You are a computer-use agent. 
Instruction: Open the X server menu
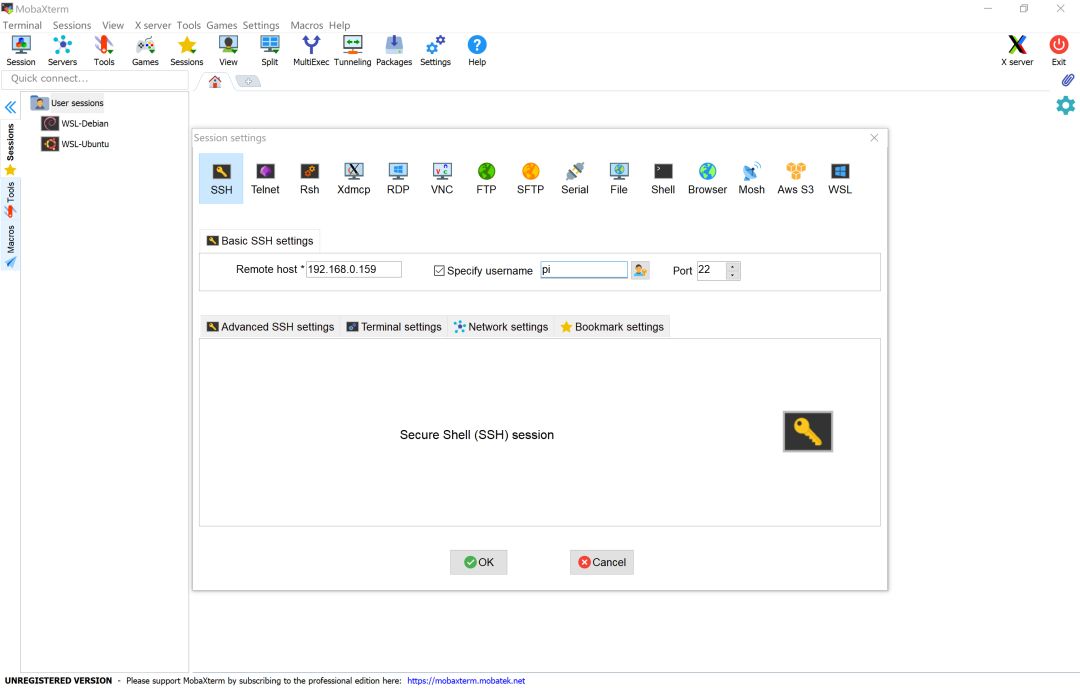coord(153,25)
